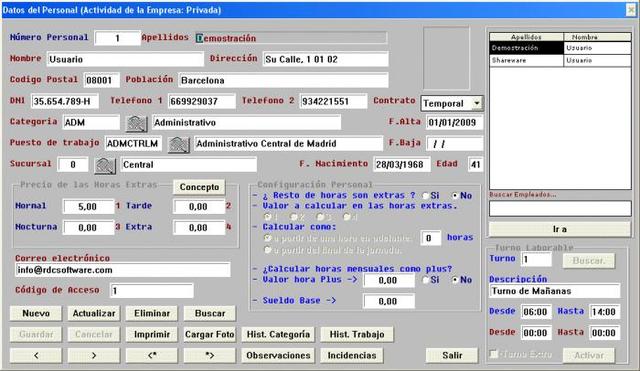Click the Actualizar button
Viewport: 640px width, 371px height.
(94, 313)
